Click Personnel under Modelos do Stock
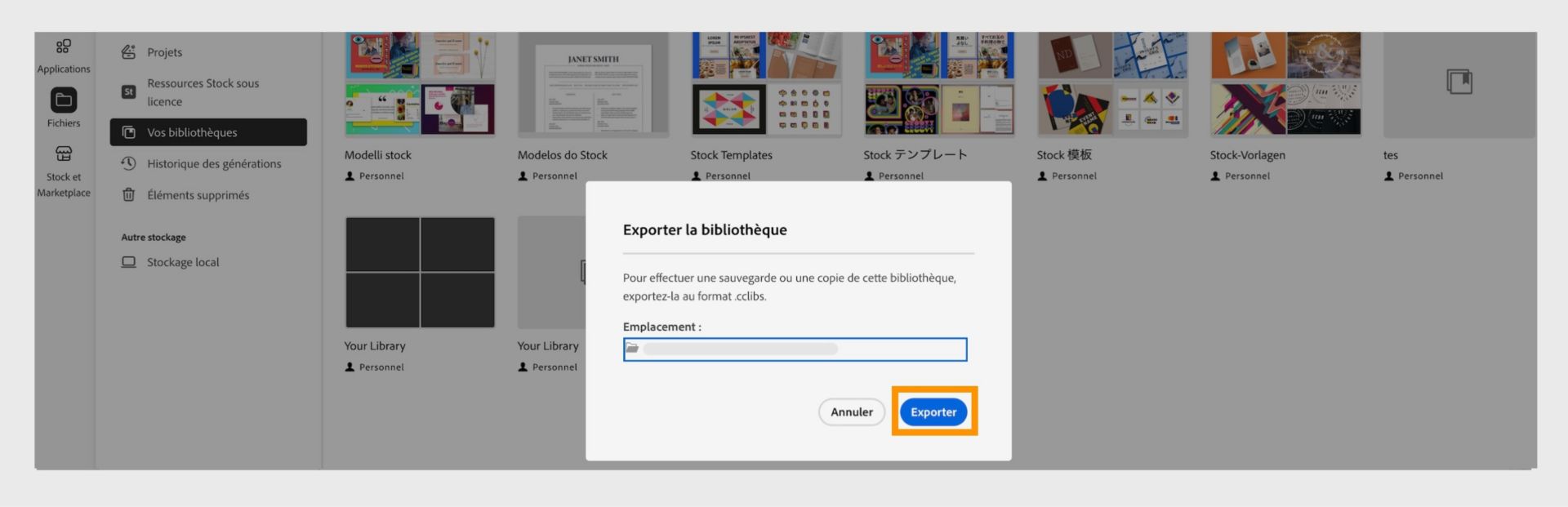Screen dimensions: 1568x507 pos(555,176)
